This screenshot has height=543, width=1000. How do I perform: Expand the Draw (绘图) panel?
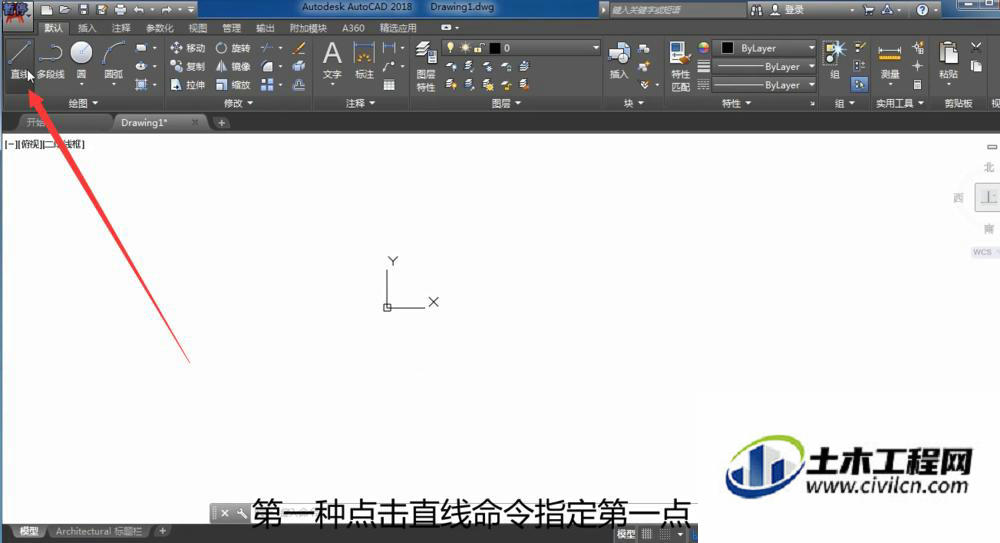click(x=83, y=103)
